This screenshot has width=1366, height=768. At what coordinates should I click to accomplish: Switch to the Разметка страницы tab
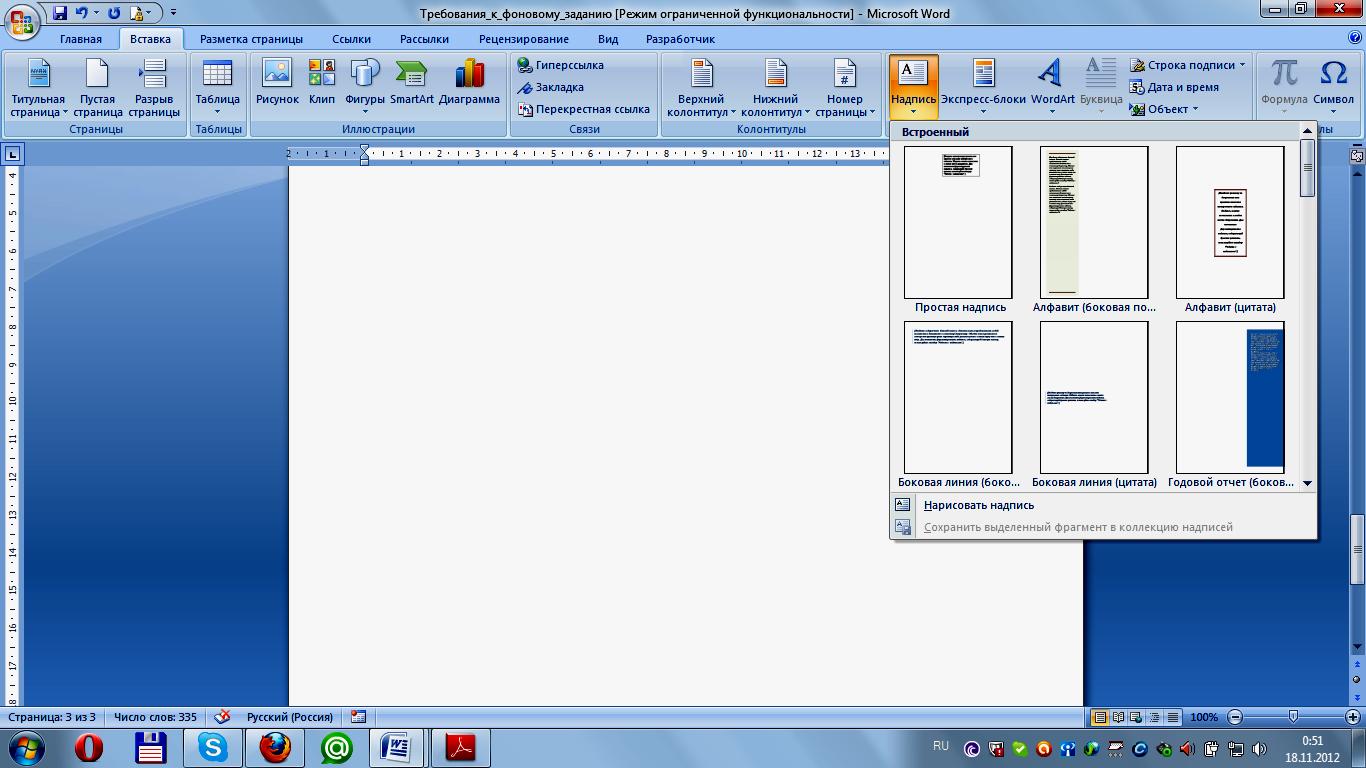[x=251, y=39]
